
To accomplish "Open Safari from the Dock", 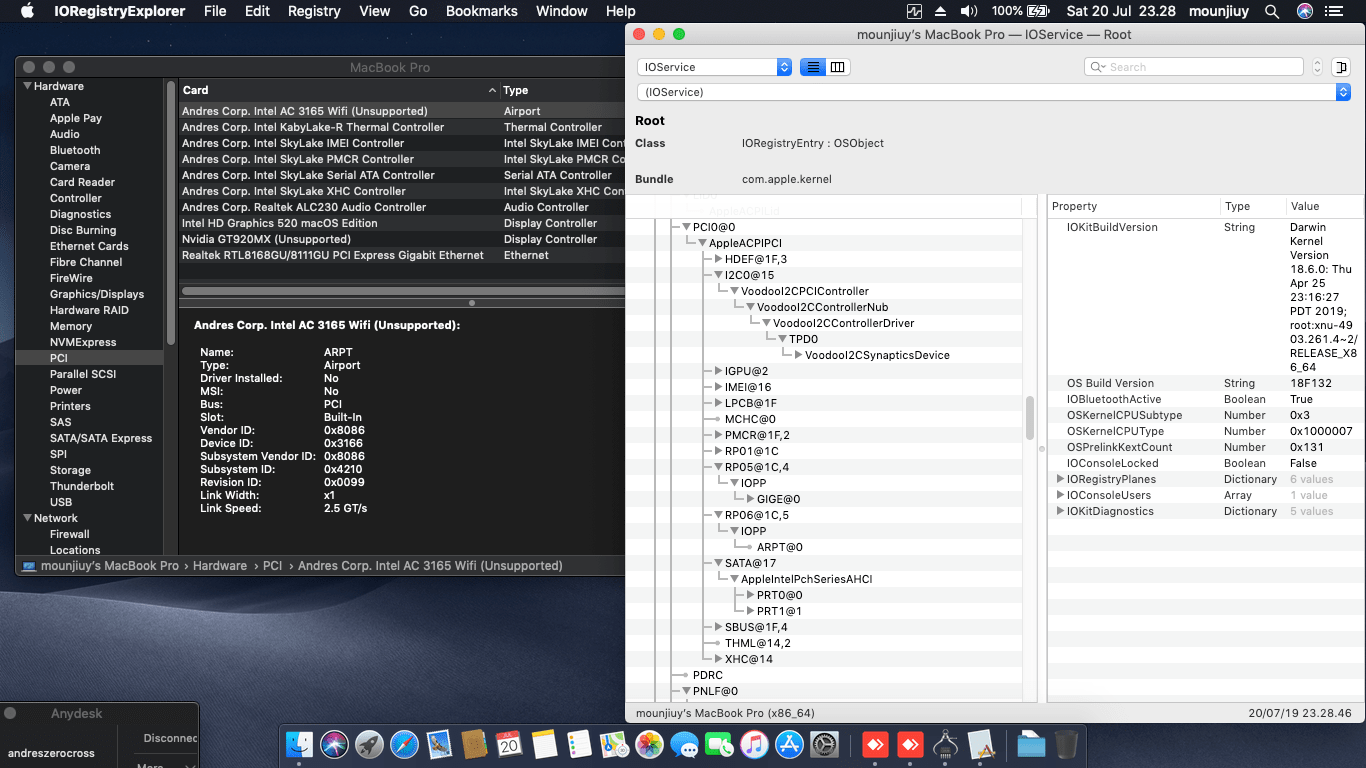I will pos(404,744).
